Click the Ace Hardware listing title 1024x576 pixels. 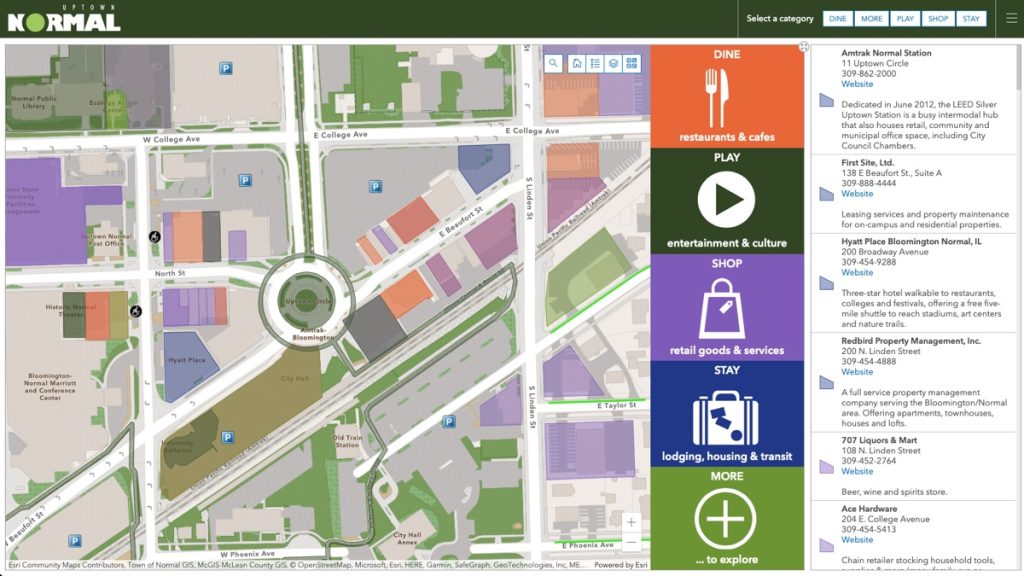click(x=869, y=509)
